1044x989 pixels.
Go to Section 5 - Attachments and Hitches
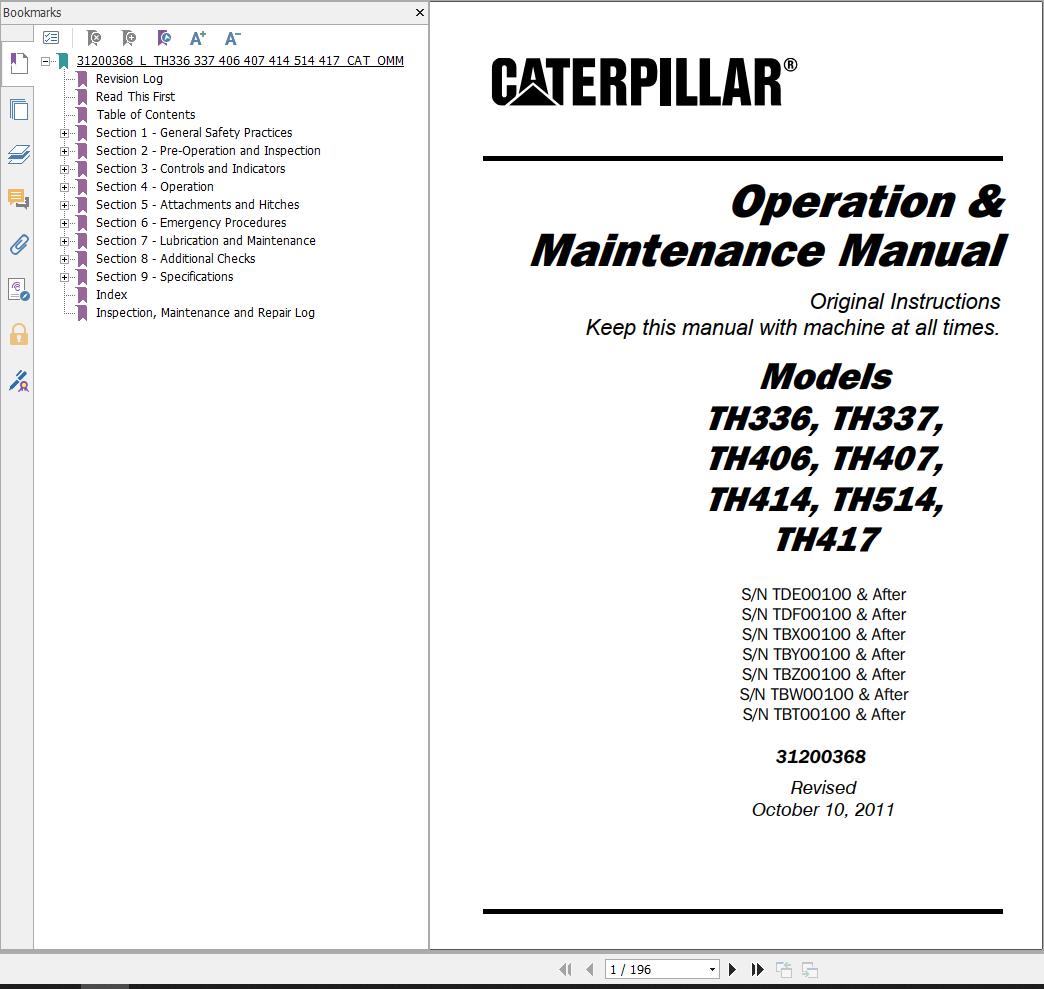tap(197, 204)
